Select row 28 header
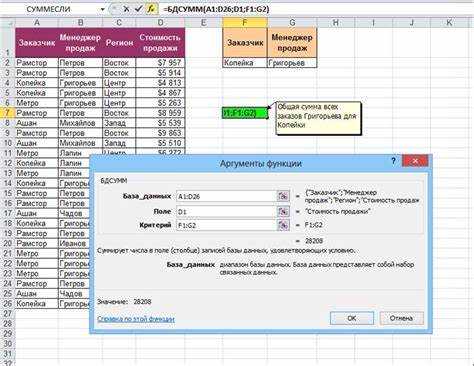This screenshot has height=366, width=474. pyautogui.click(x=7, y=323)
